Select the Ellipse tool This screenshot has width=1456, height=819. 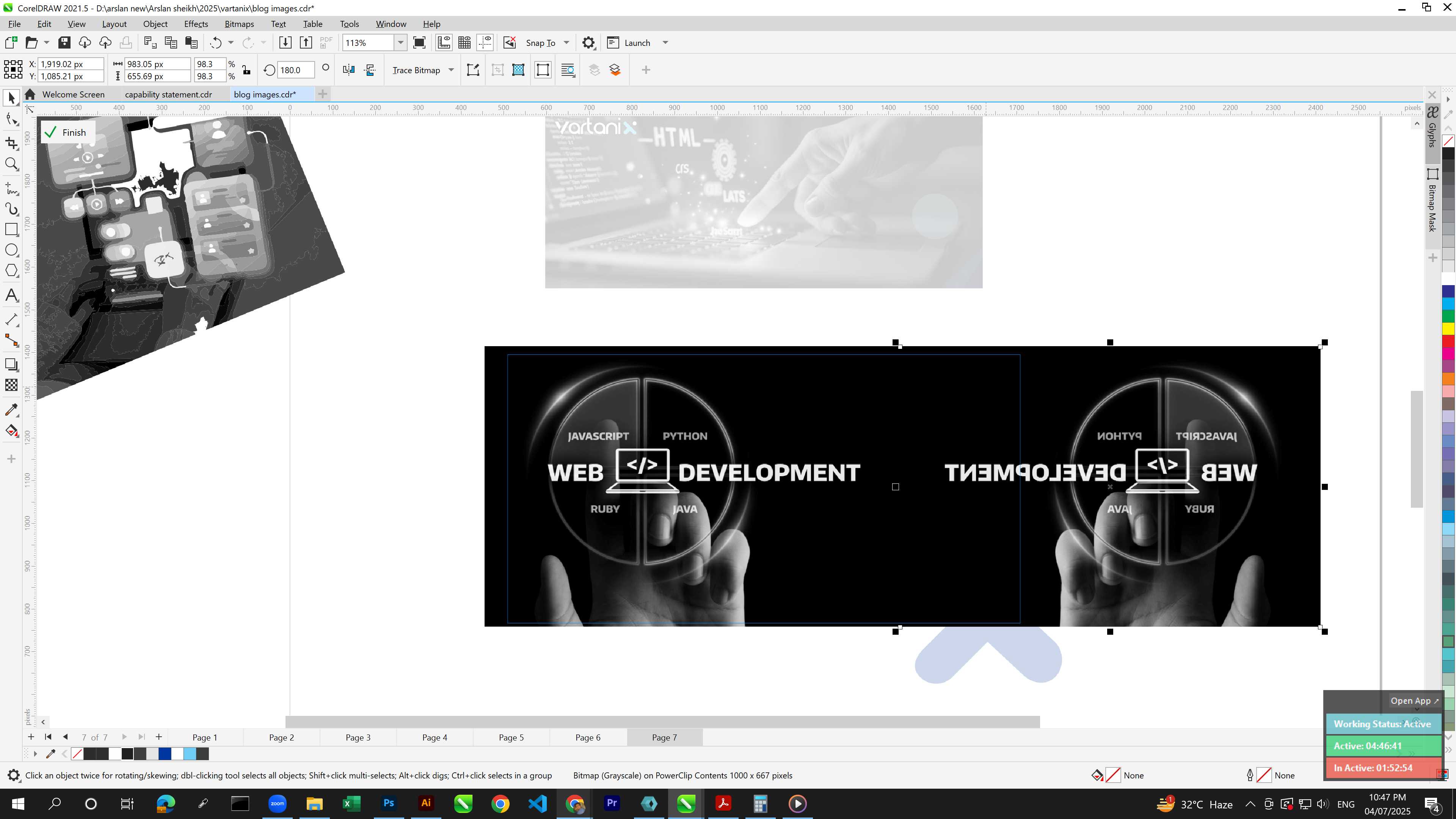pyautogui.click(x=11, y=250)
